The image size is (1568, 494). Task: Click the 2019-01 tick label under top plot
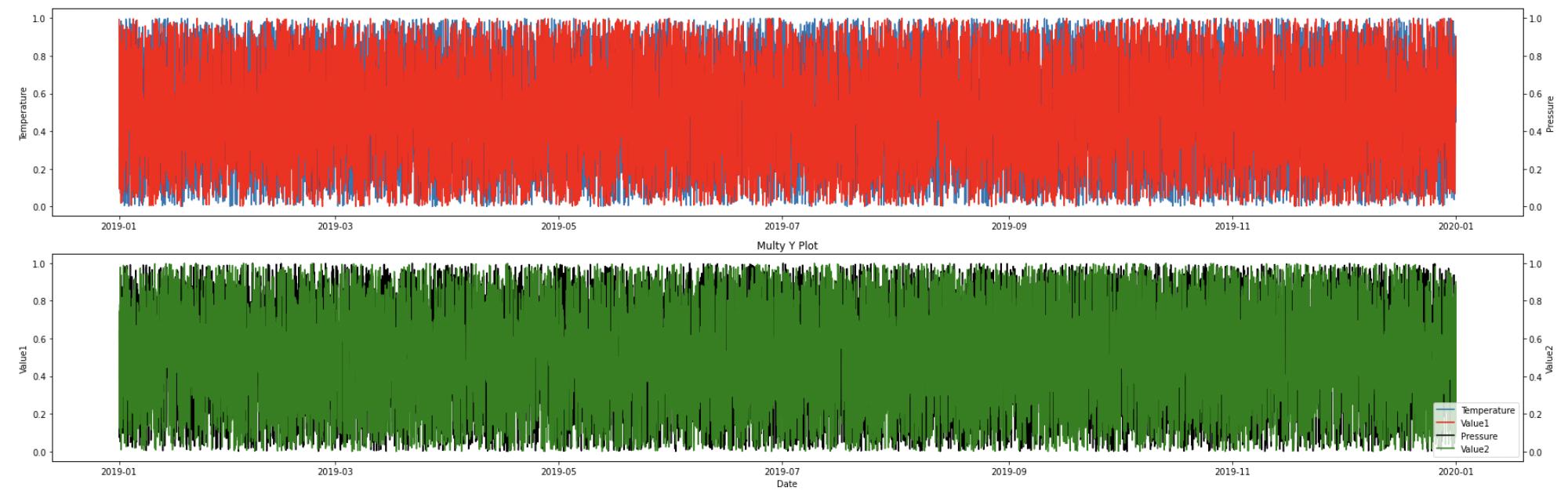point(119,226)
